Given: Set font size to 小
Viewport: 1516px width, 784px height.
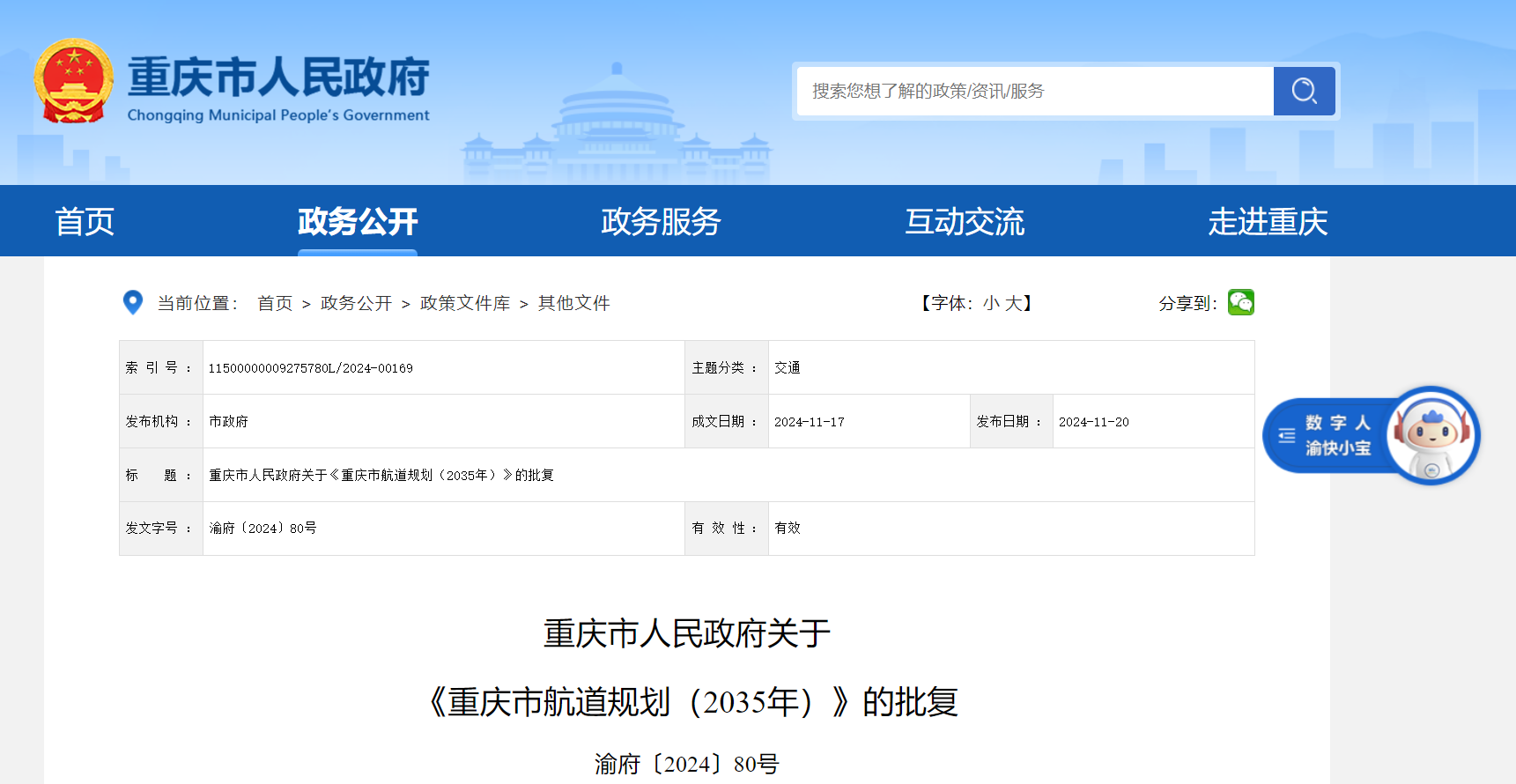Looking at the screenshot, I should (991, 303).
